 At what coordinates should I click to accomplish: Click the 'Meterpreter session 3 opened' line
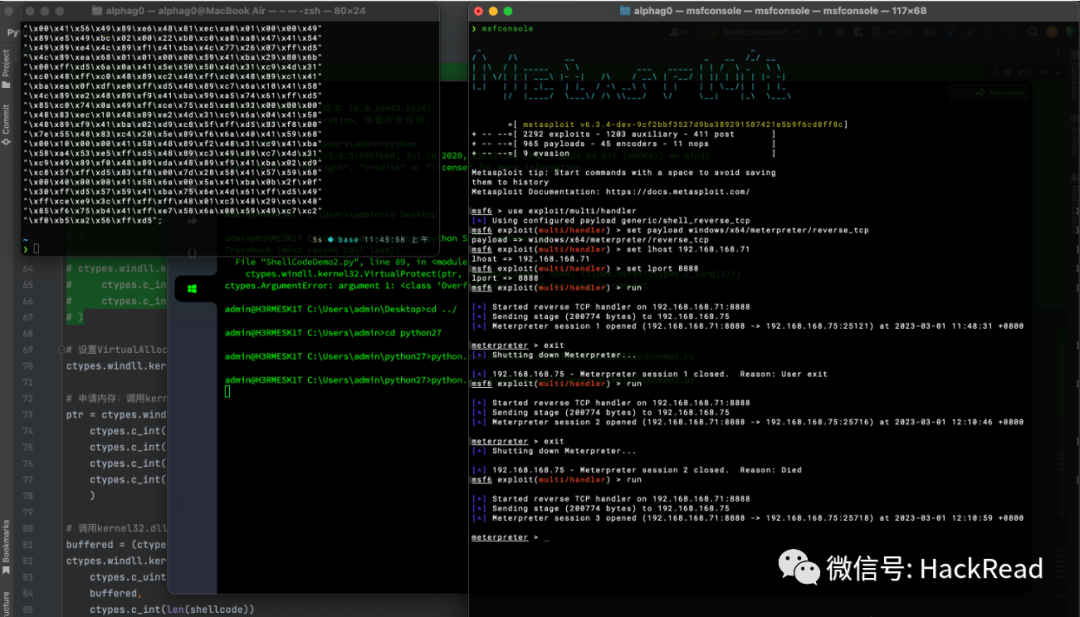[x=747, y=518]
